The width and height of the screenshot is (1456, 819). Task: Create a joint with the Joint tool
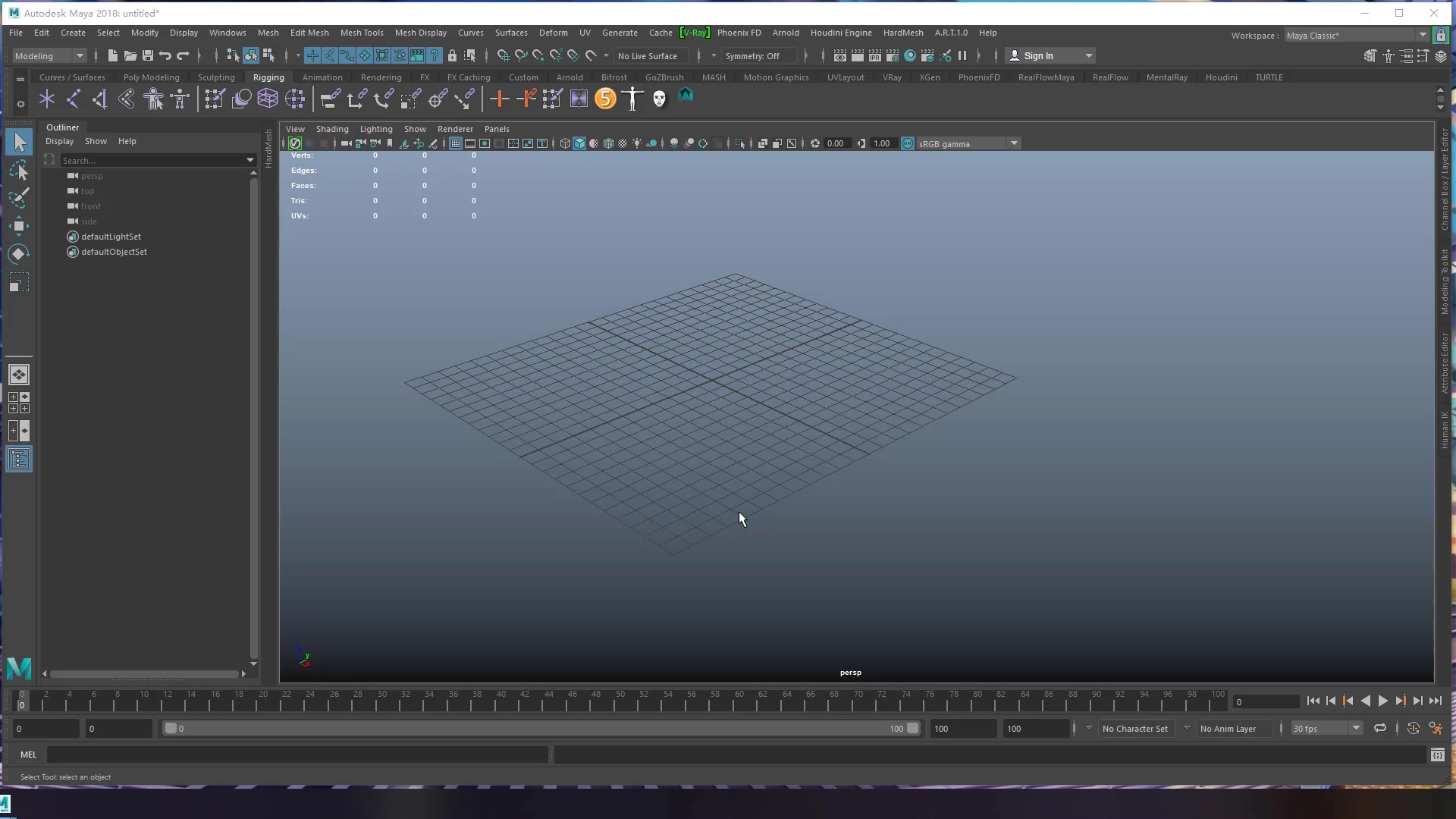pyautogui.click(x=45, y=99)
